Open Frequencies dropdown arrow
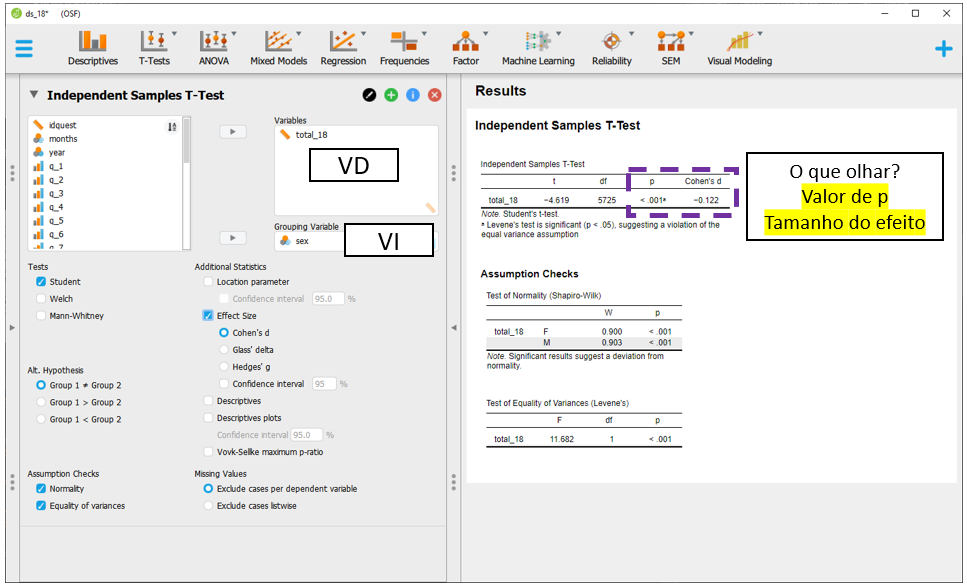The image size is (967, 586). pos(424,34)
